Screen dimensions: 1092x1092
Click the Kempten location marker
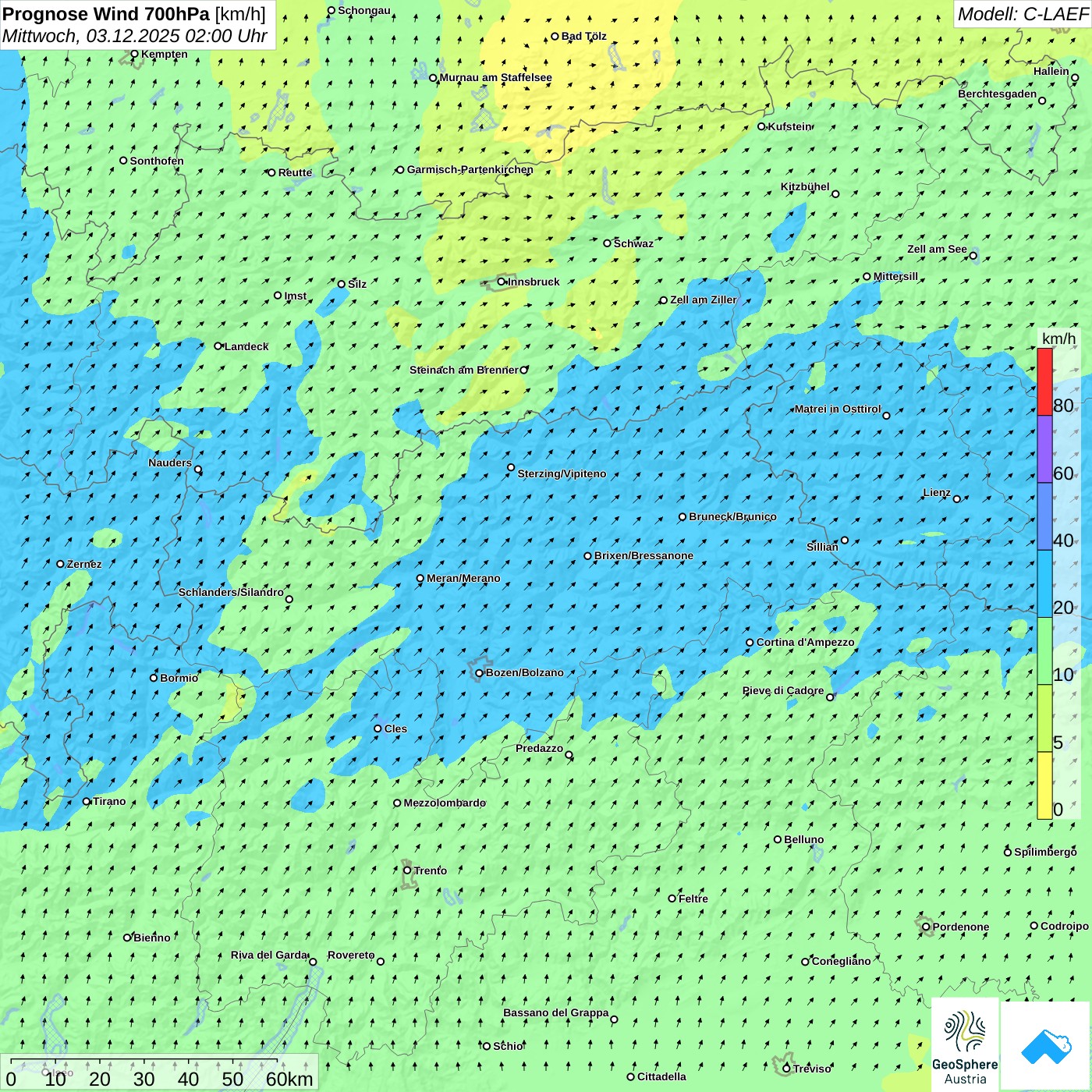(134, 55)
